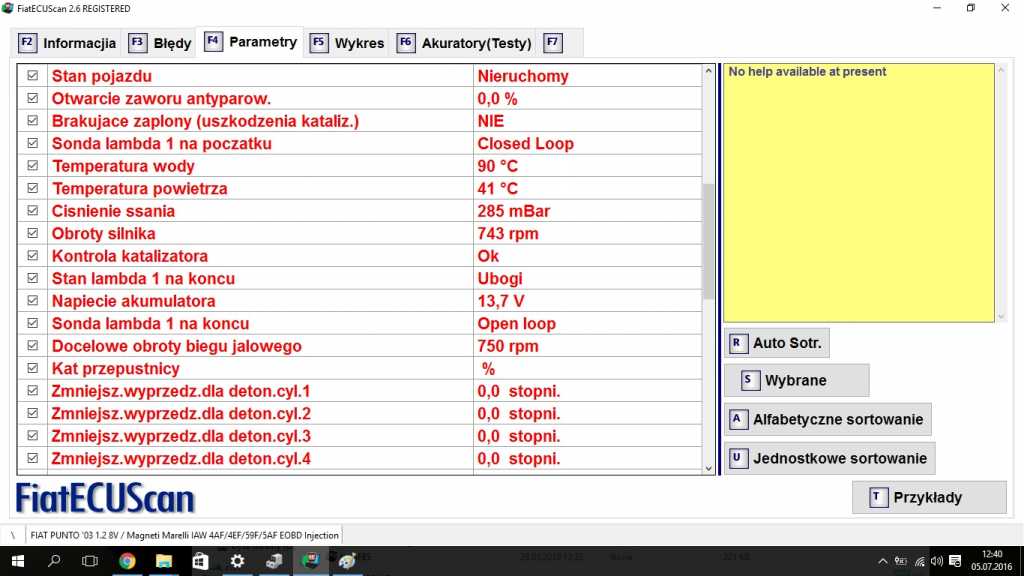Disable the Obroty silnika checkbox
The height and width of the screenshot is (576, 1024).
tap(33, 233)
